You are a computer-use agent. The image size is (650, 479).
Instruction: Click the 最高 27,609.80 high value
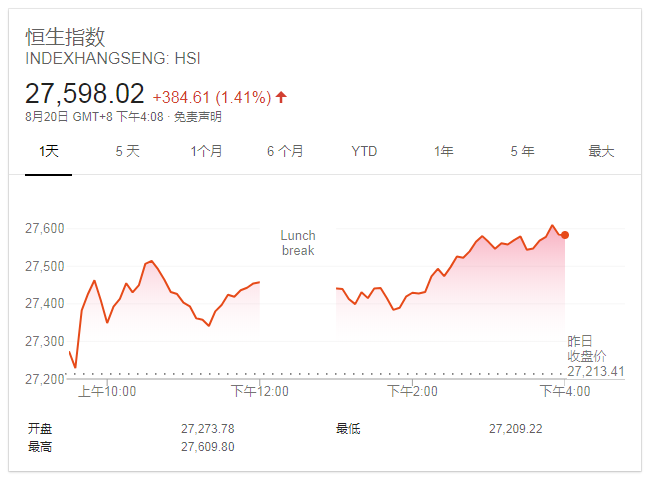tap(208, 447)
